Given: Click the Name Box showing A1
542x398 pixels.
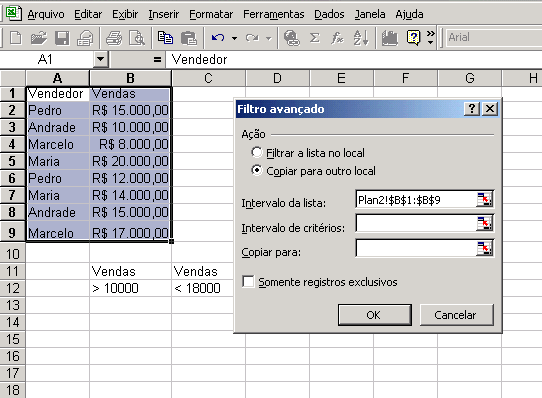Looking at the screenshot, I should tap(47, 59).
